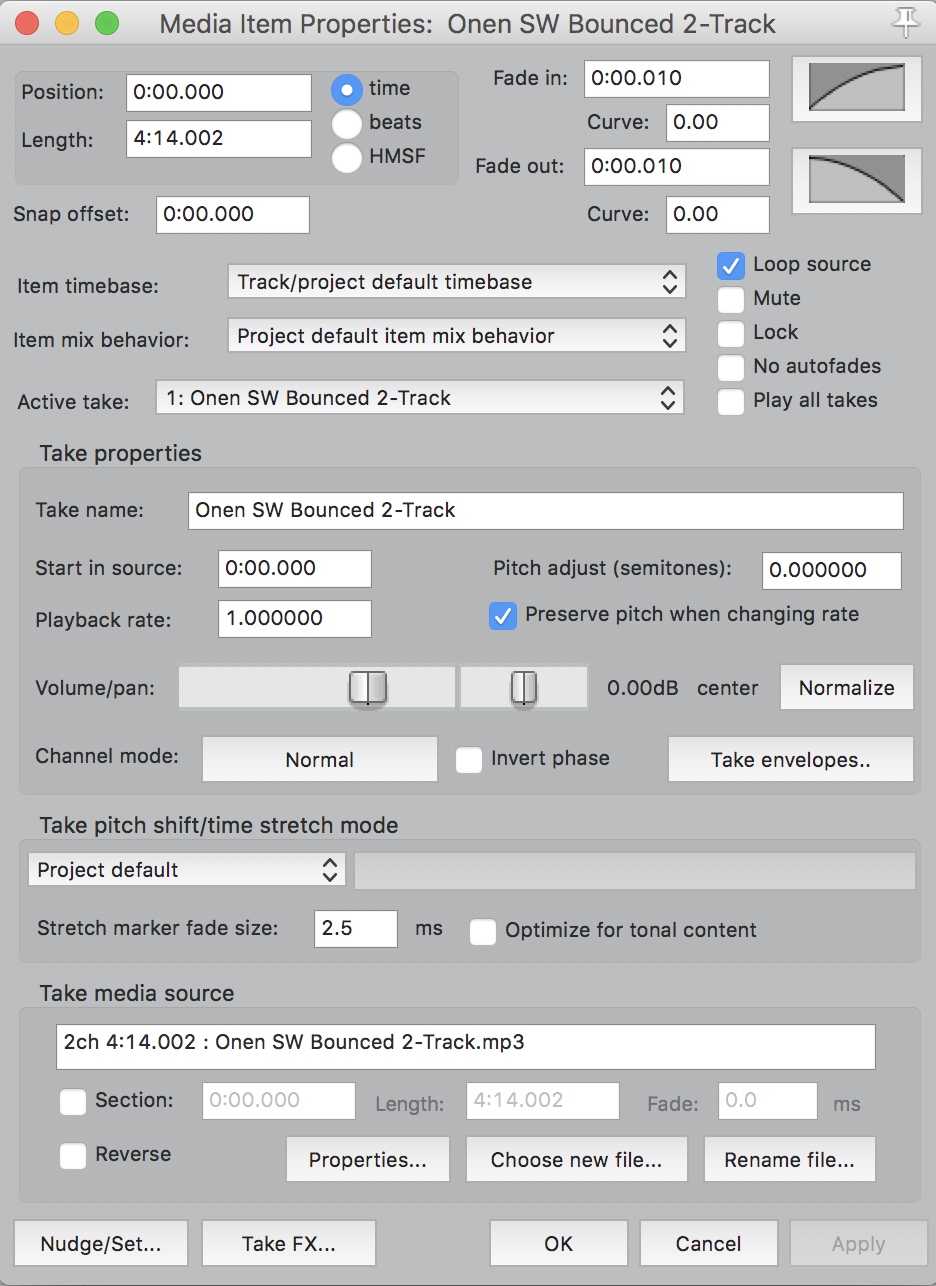The image size is (936, 1286).
Task: Click the fade in curve shape icon
Action: pyautogui.click(x=856, y=87)
